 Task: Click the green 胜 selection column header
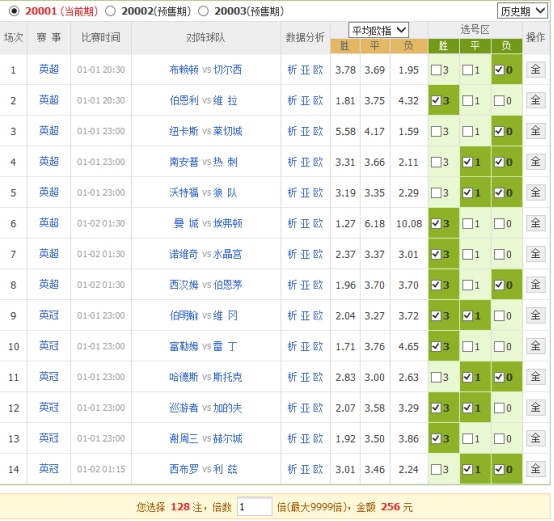(443, 46)
